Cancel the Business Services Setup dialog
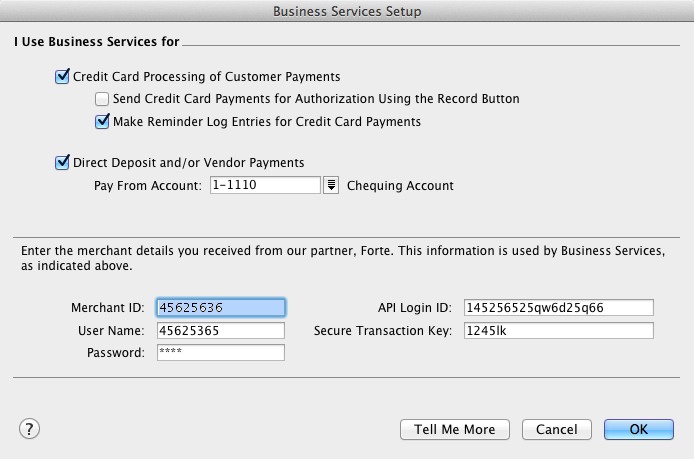Screen dimensions: 694x459 pos(556,429)
